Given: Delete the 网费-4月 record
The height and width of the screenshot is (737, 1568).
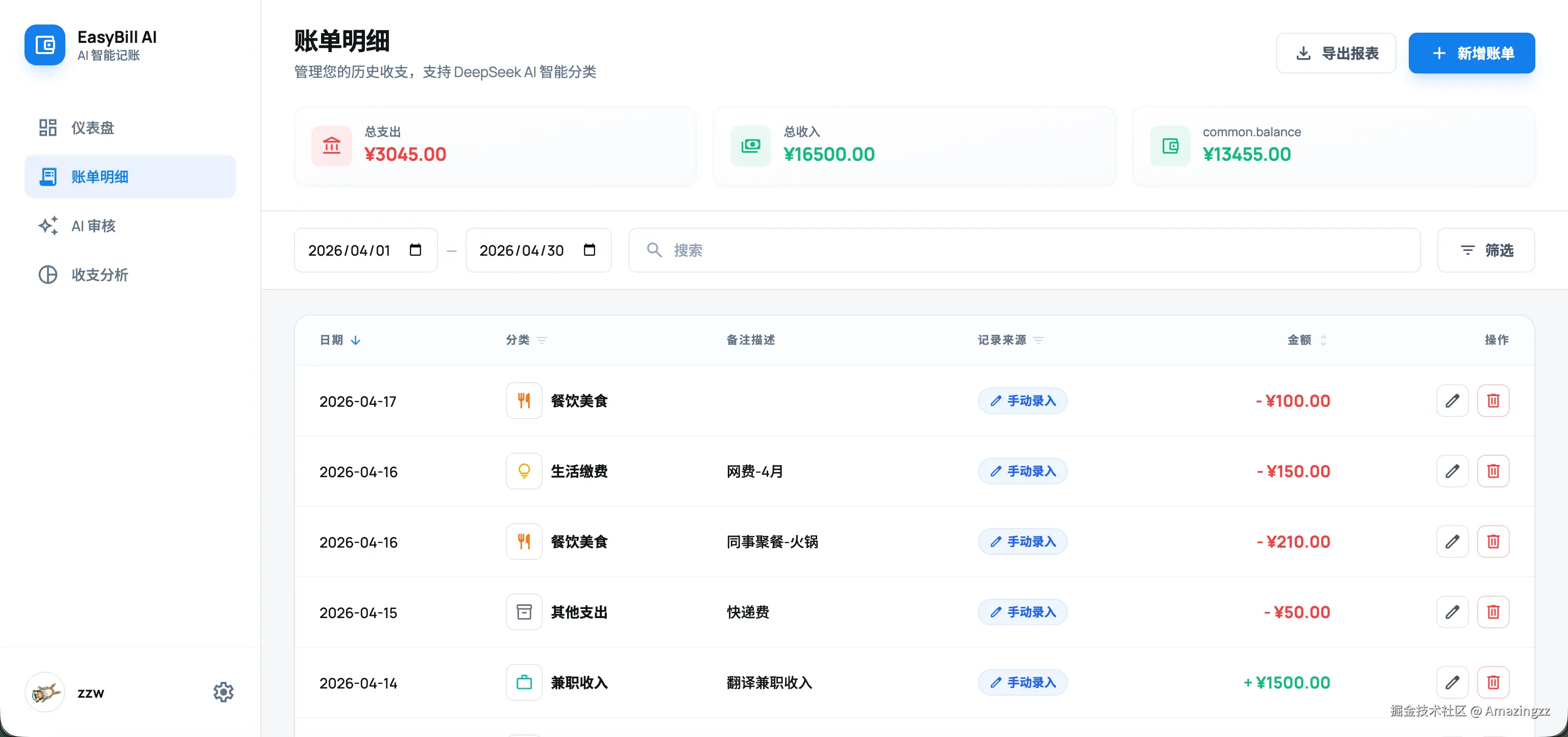Looking at the screenshot, I should pos(1492,472).
